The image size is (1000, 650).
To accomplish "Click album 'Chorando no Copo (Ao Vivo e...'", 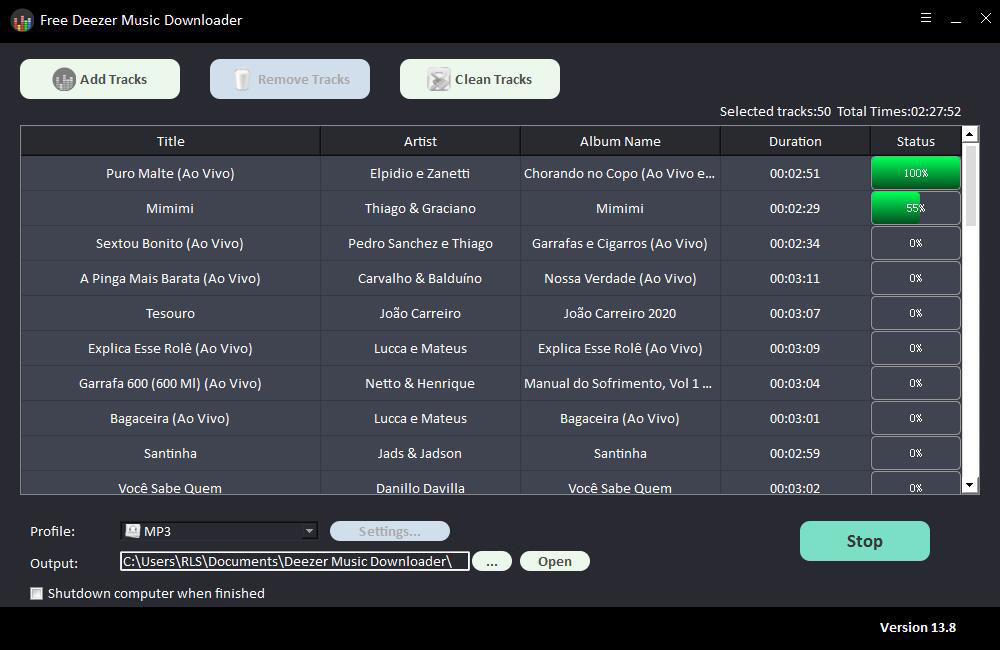I will (x=619, y=174).
